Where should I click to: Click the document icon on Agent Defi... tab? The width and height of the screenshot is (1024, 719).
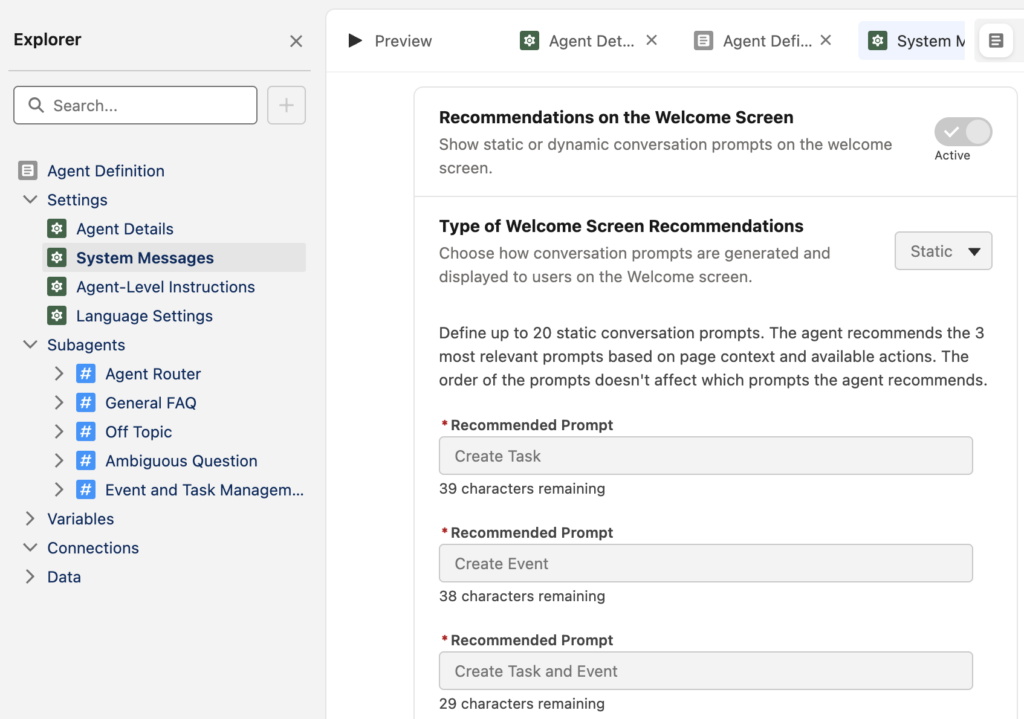pos(703,40)
